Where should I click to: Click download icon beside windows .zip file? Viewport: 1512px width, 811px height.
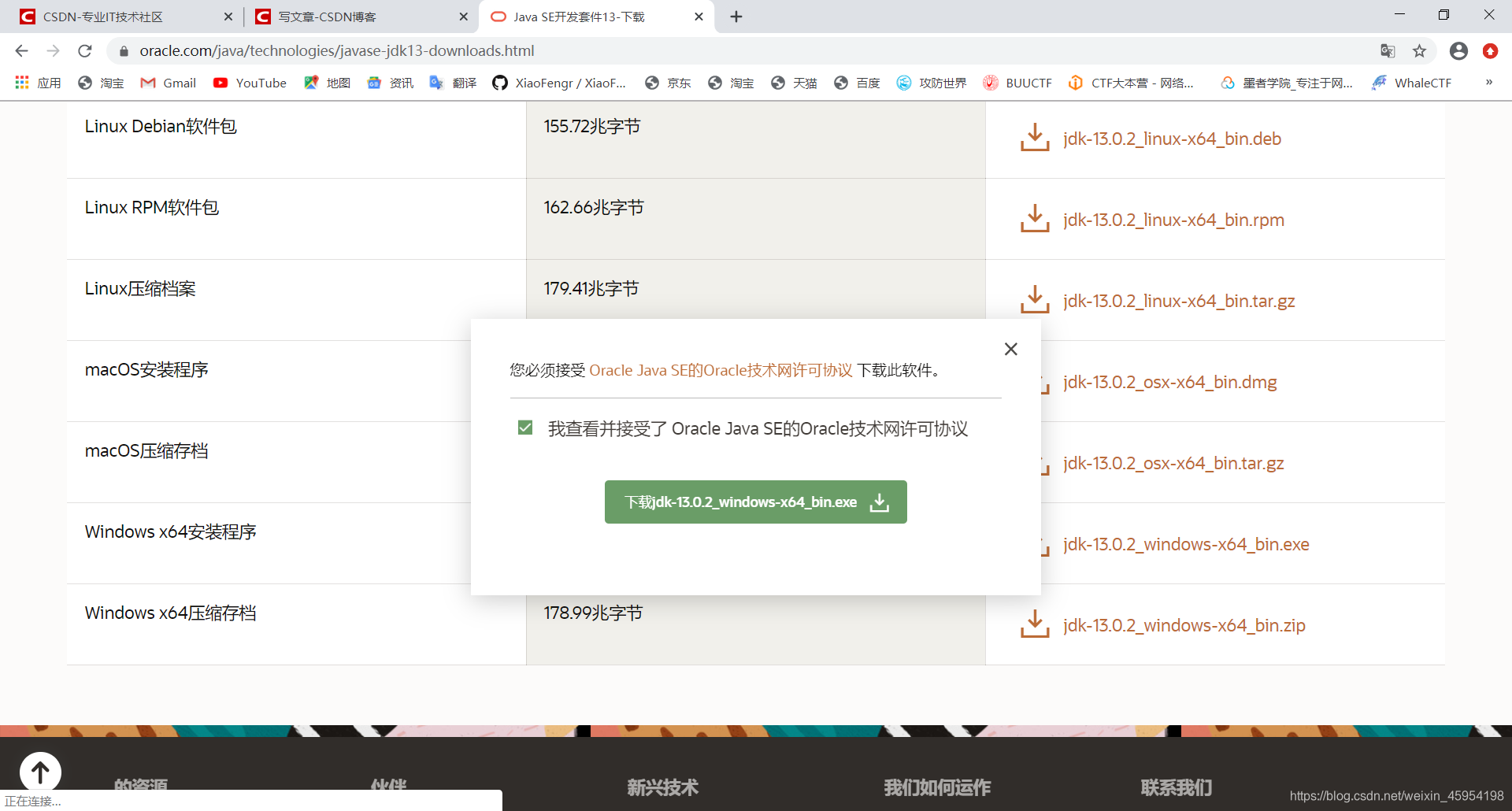pos(1035,624)
